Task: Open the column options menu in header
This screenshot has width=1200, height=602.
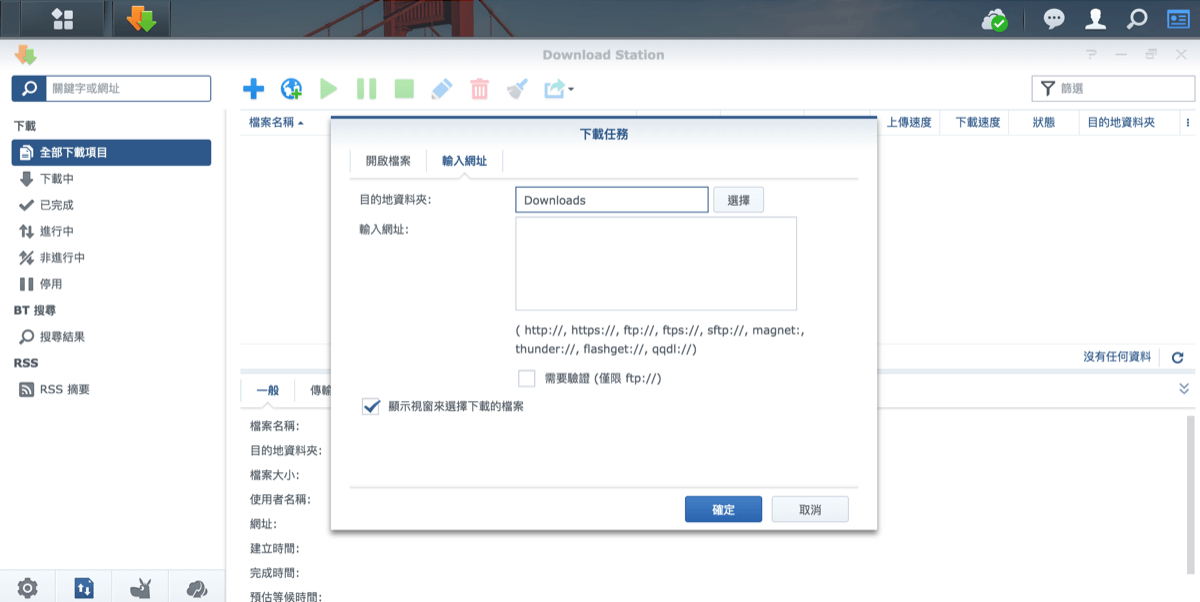Action: click(x=1187, y=122)
